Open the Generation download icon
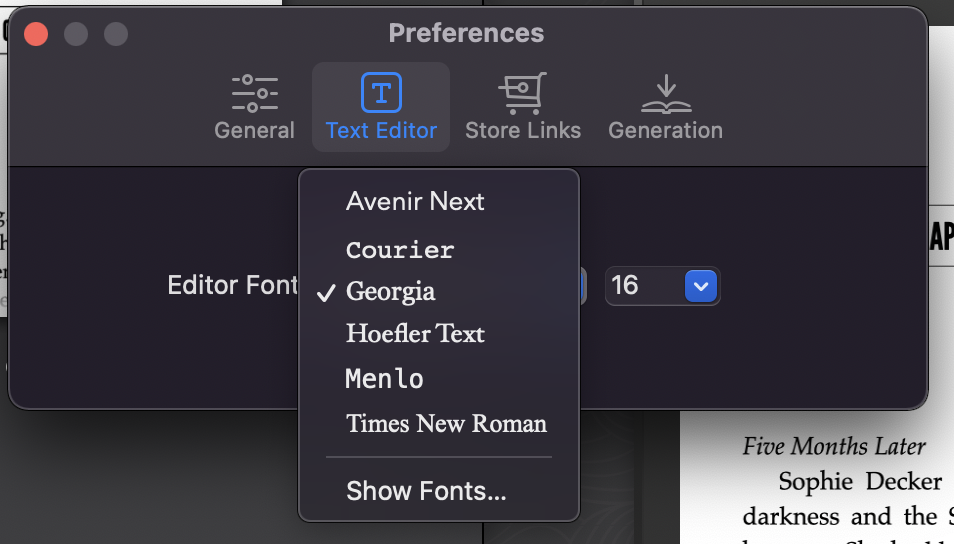The height and width of the screenshot is (544, 954). (x=666, y=94)
